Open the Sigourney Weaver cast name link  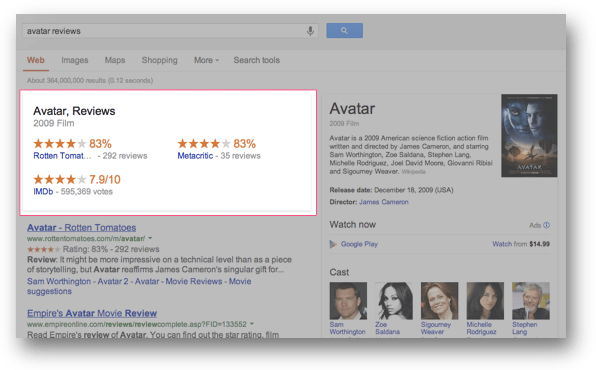[x=436, y=328]
